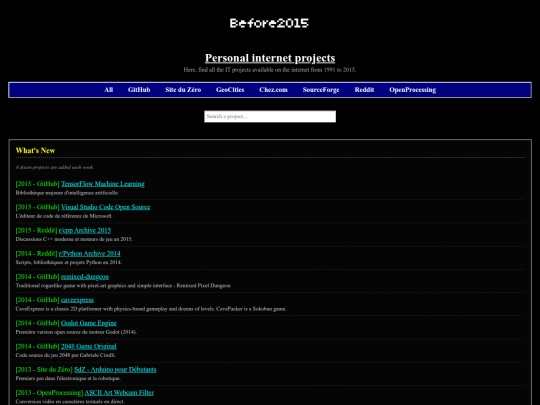Open the SourceForge category

tap(321, 90)
